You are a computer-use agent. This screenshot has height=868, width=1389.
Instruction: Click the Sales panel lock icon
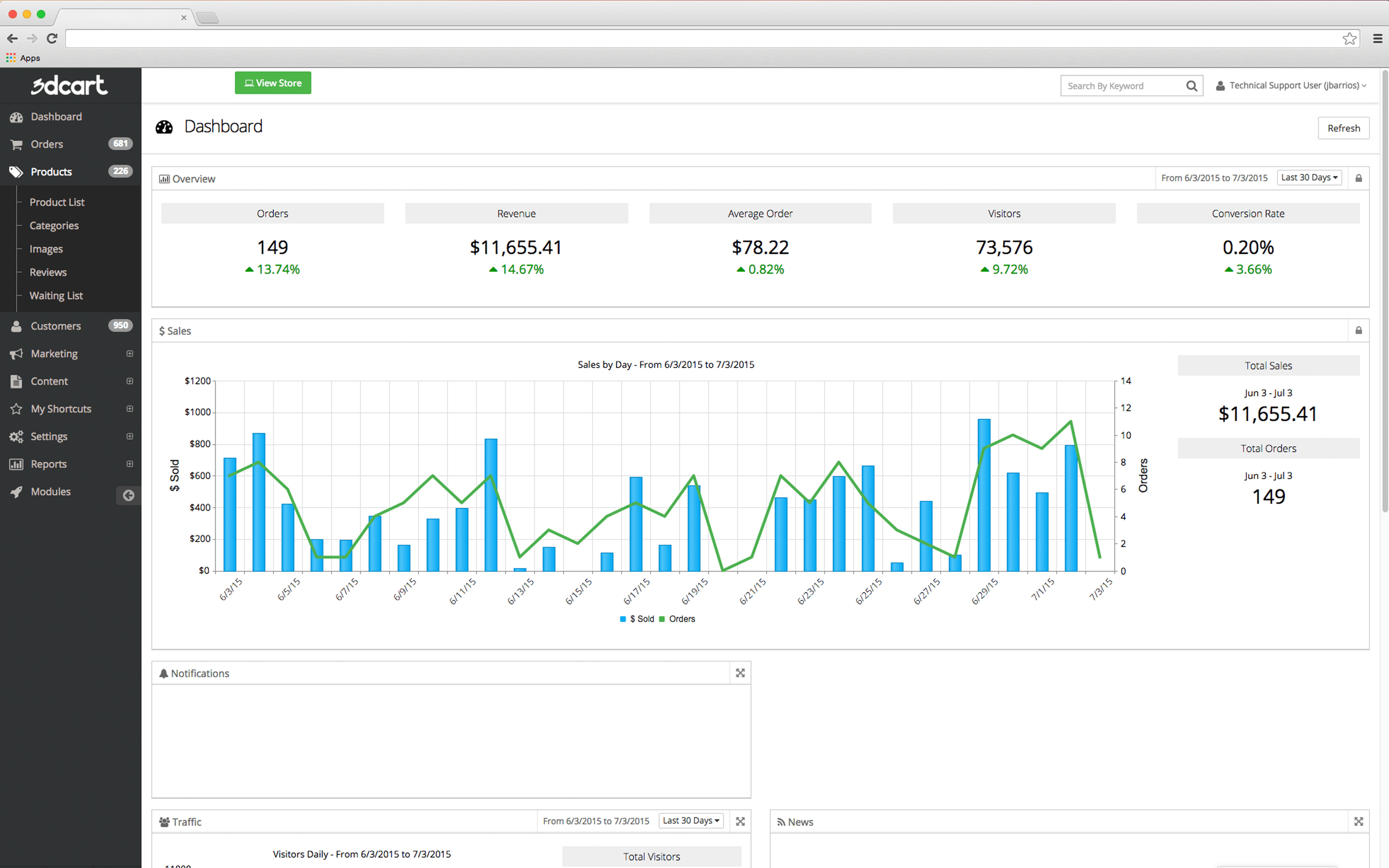click(x=1359, y=331)
